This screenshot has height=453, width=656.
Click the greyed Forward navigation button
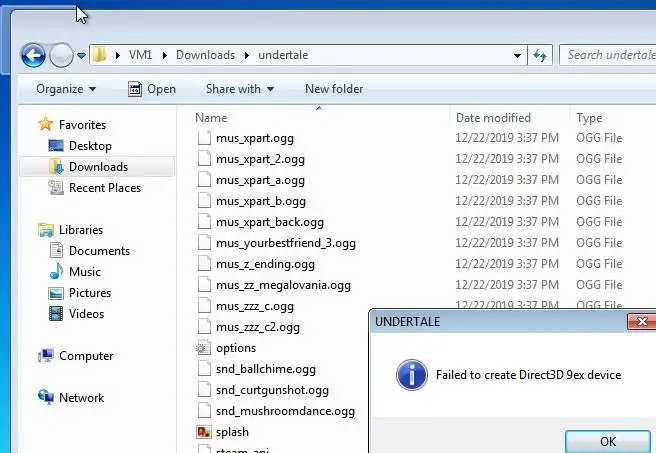click(x=61, y=55)
